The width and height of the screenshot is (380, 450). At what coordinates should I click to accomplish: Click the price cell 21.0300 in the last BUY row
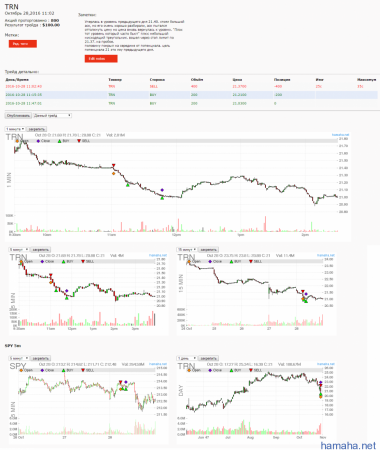click(239, 103)
